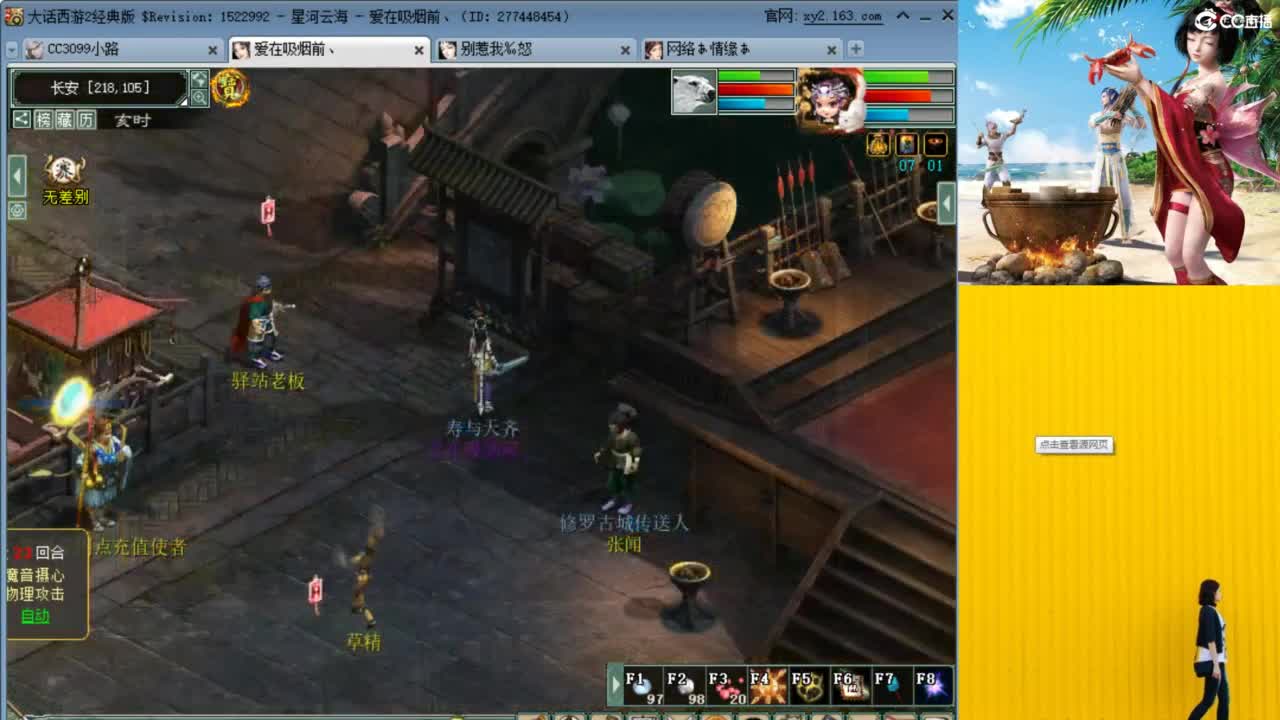1280x720 pixels.
Task: Talk to 修罗古城传送人 张闻 NPC
Action: (620, 458)
